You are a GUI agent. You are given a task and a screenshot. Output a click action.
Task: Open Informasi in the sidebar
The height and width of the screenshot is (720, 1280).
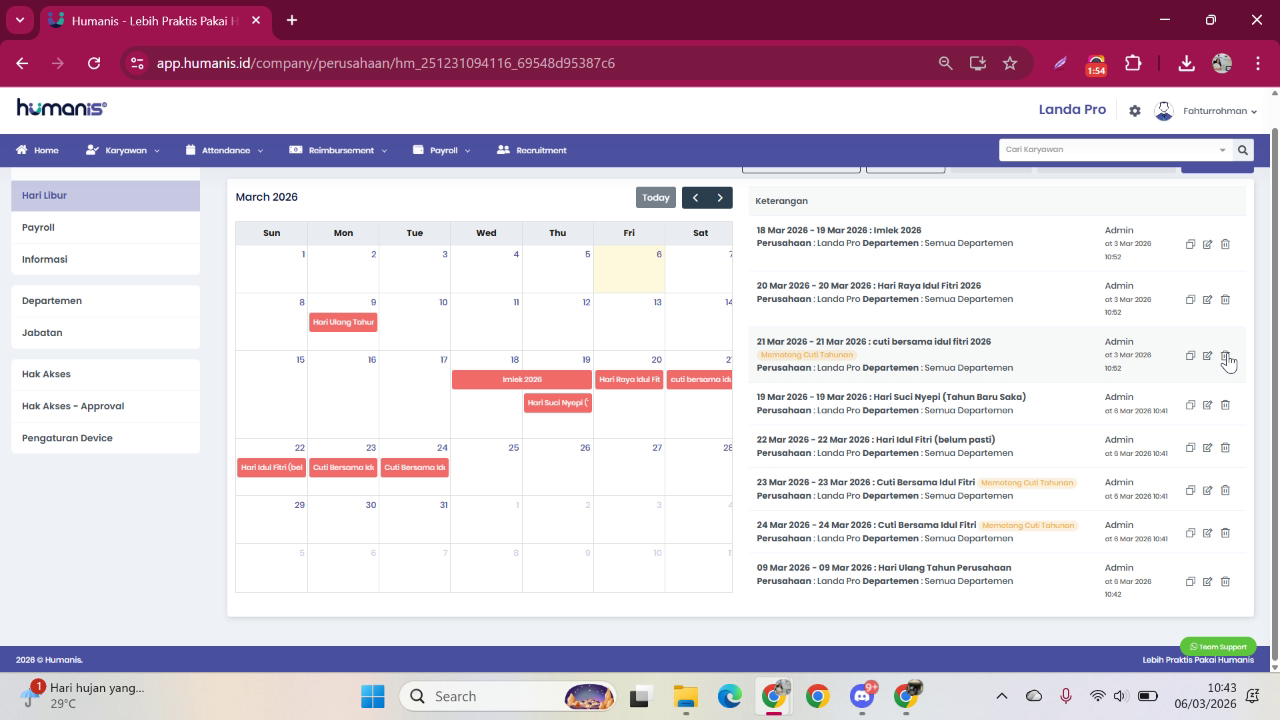point(105,259)
